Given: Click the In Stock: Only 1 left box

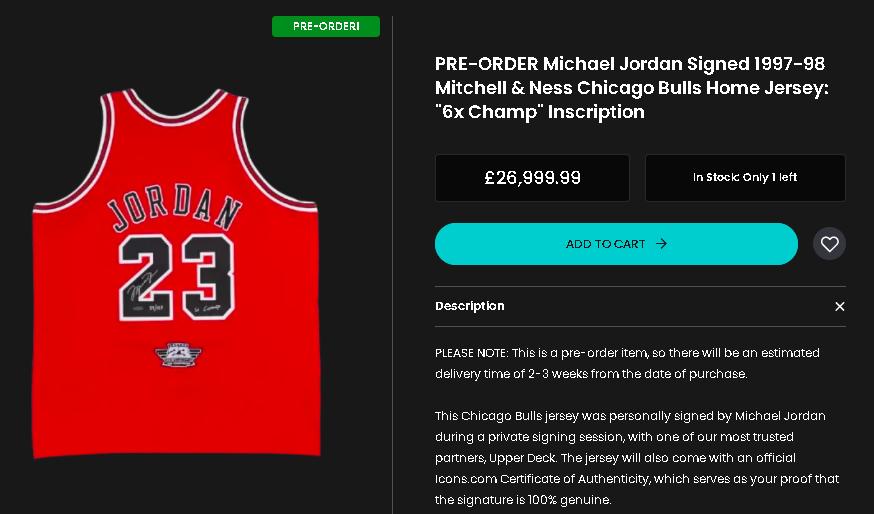Looking at the screenshot, I should pyautogui.click(x=745, y=178).
